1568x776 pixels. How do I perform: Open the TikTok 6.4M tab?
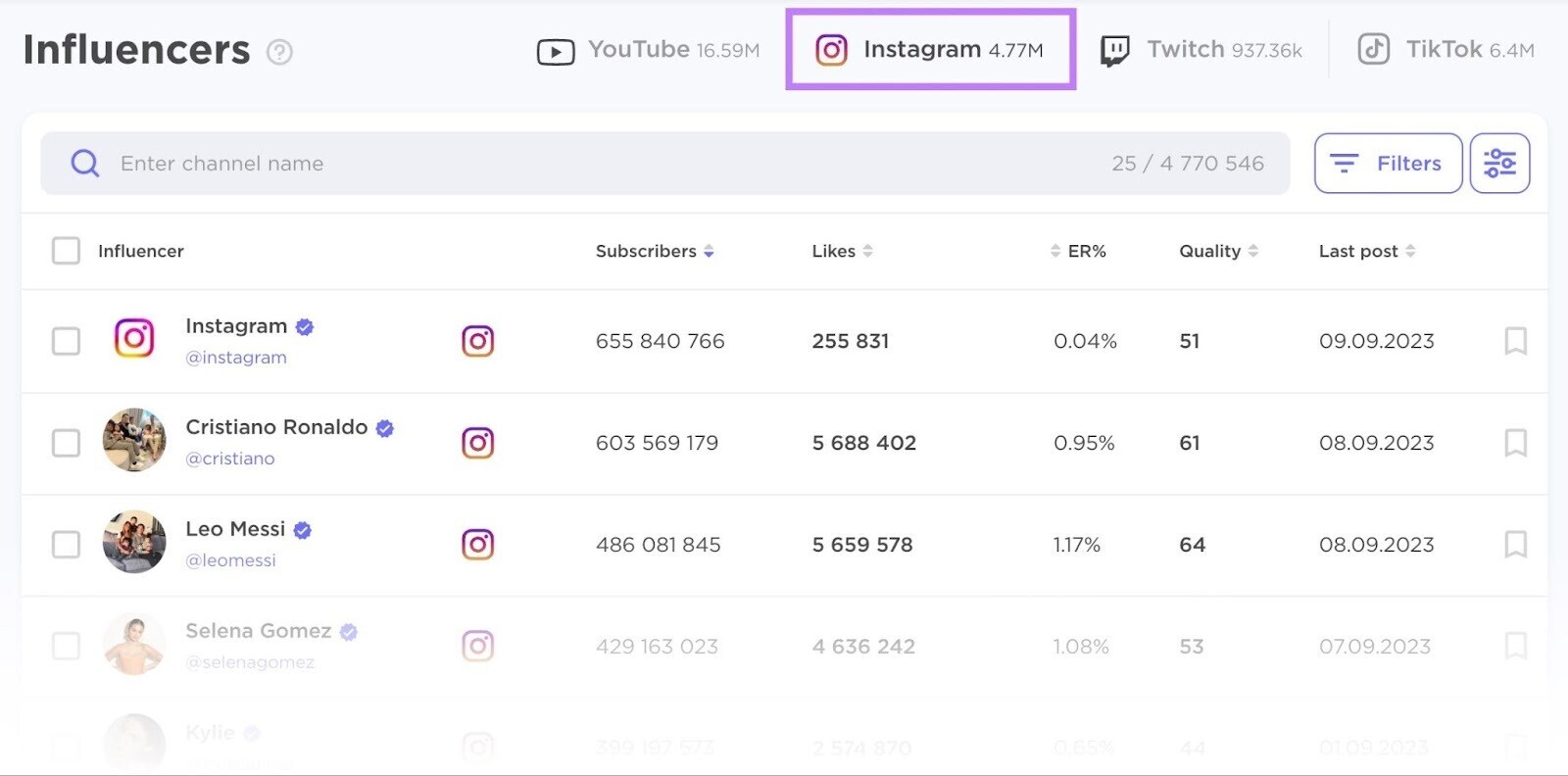coord(1445,49)
